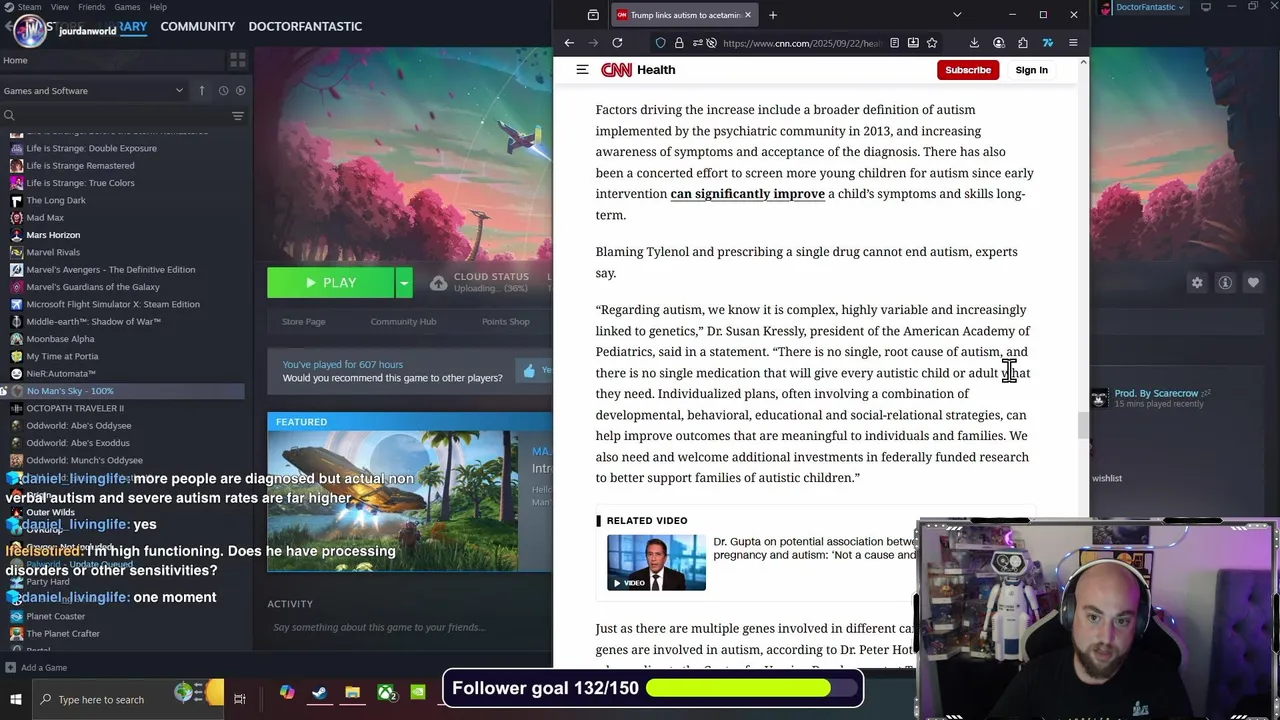The image size is (1280, 720).
Task: Open Dr. Gupta related video link
Action: 814,548
